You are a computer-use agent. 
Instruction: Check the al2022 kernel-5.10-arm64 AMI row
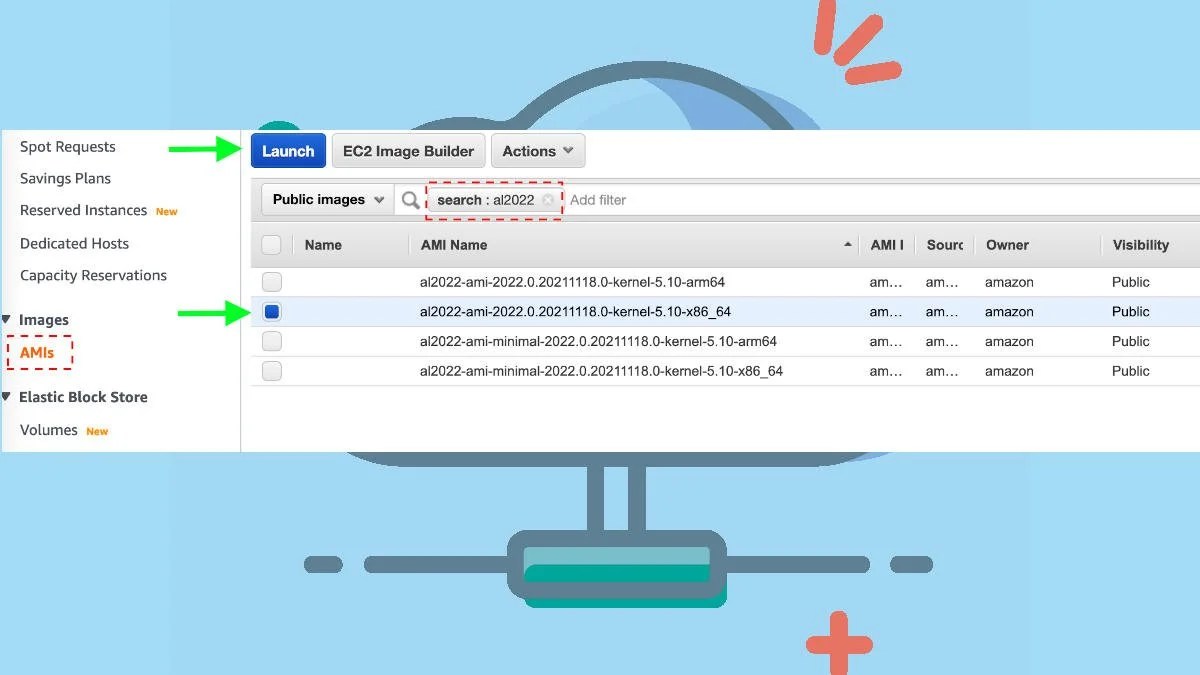[x=271, y=281]
